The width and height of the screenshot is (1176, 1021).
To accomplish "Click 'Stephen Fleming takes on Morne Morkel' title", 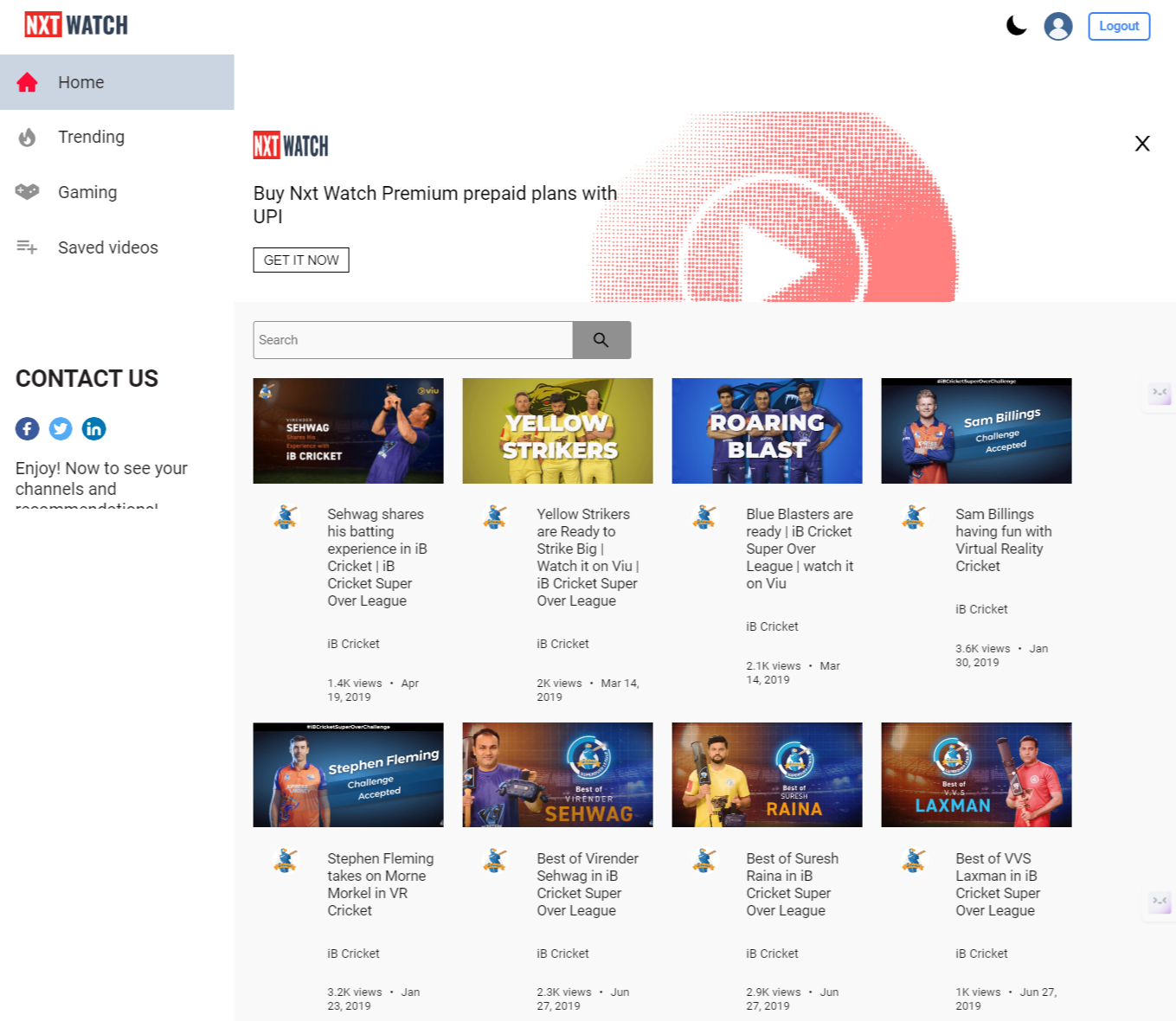I will click(x=381, y=884).
